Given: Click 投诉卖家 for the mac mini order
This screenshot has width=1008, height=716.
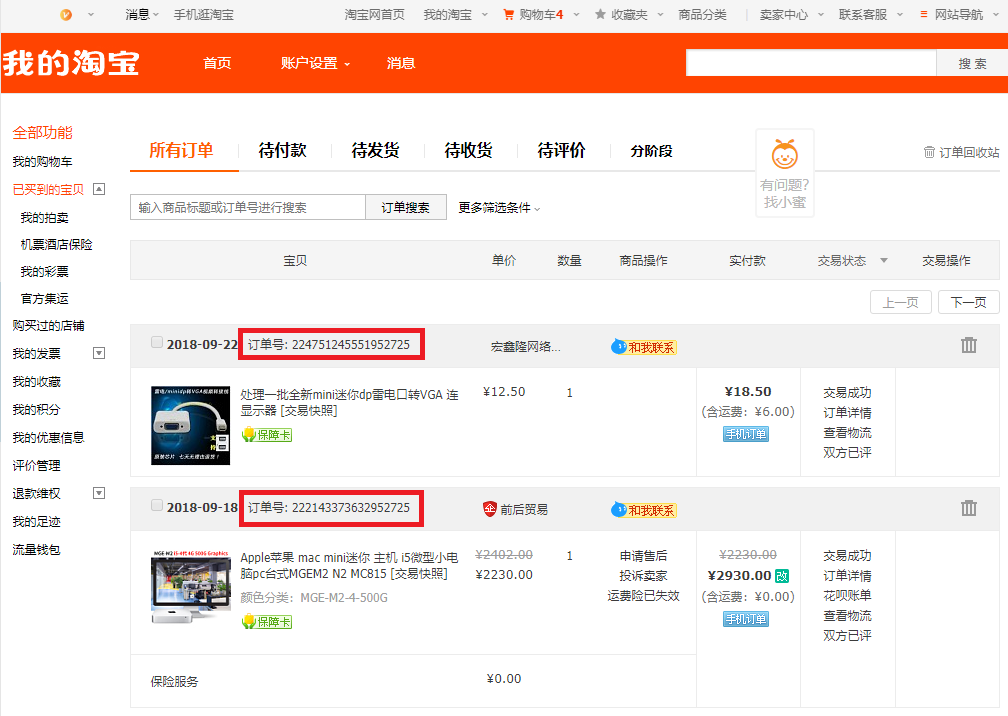Looking at the screenshot, I should tap(644, 575).
